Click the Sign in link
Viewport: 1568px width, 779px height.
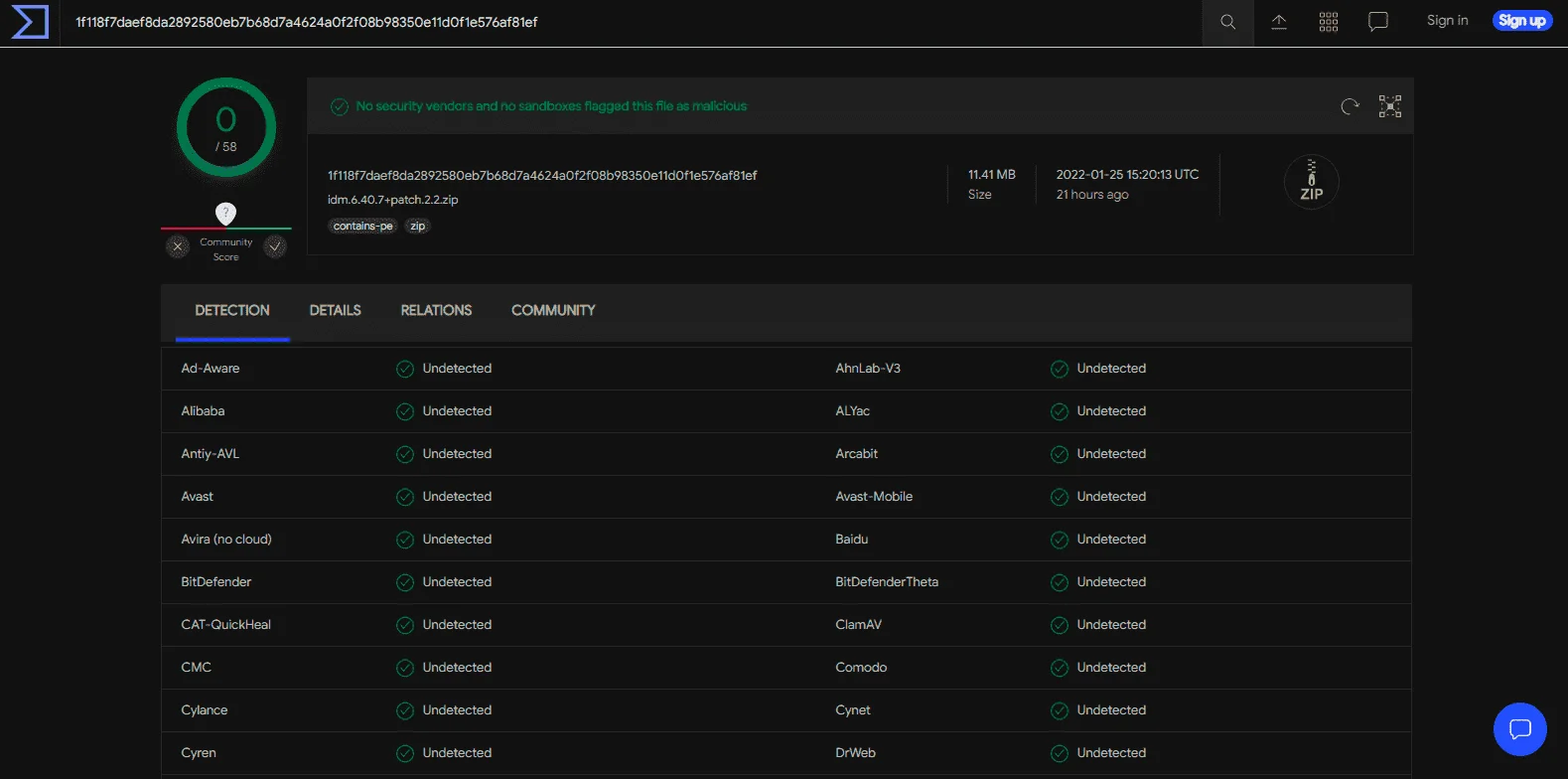[x=1447, y=21]
